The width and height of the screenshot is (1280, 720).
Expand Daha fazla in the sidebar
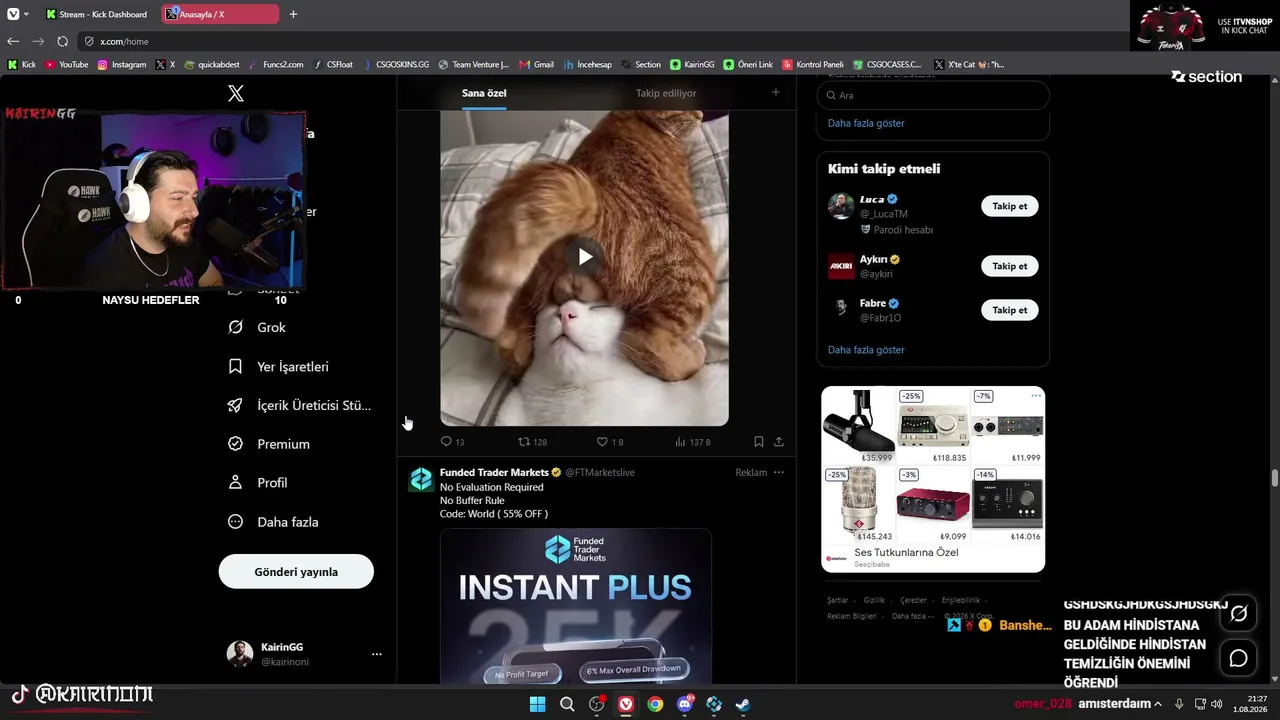click(273, 522)
